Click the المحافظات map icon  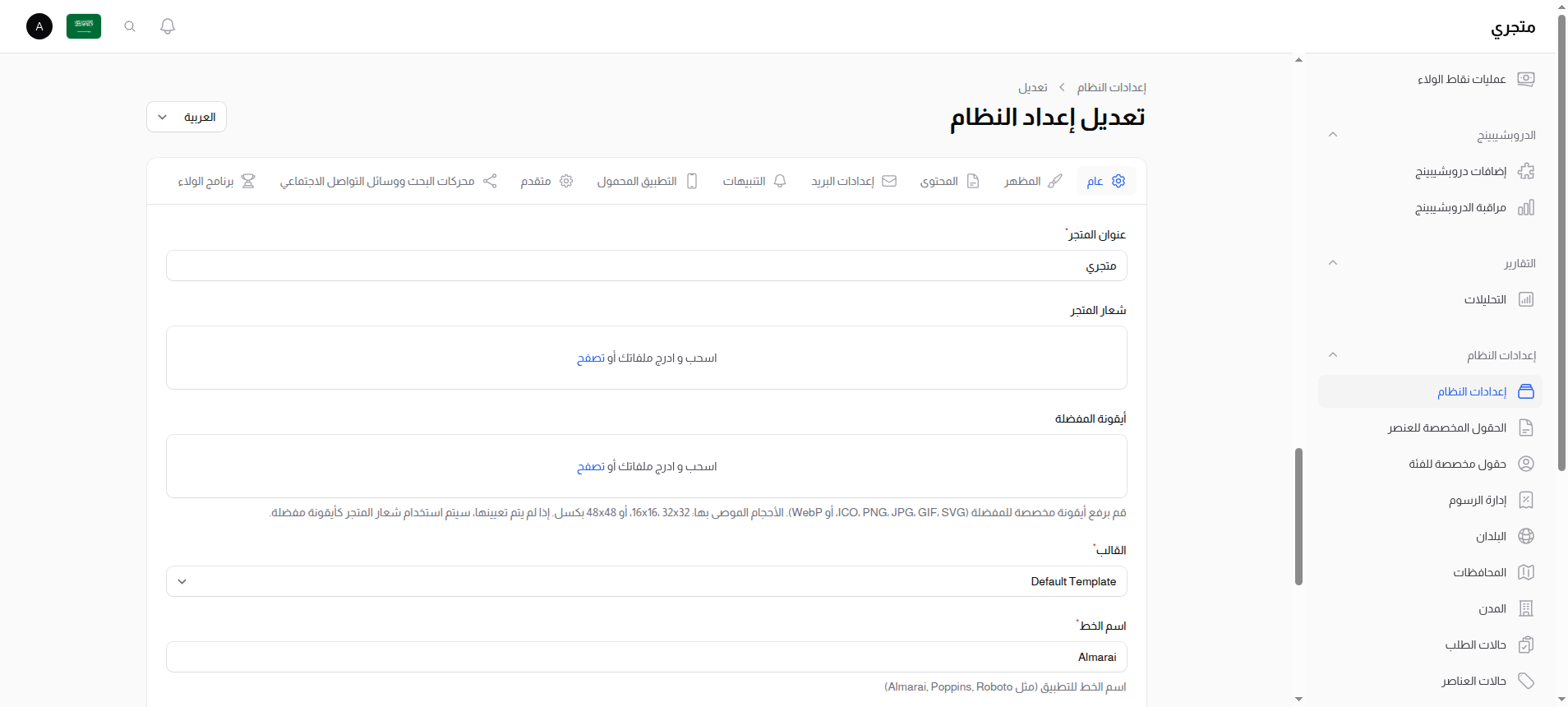tap(1526, 572)
